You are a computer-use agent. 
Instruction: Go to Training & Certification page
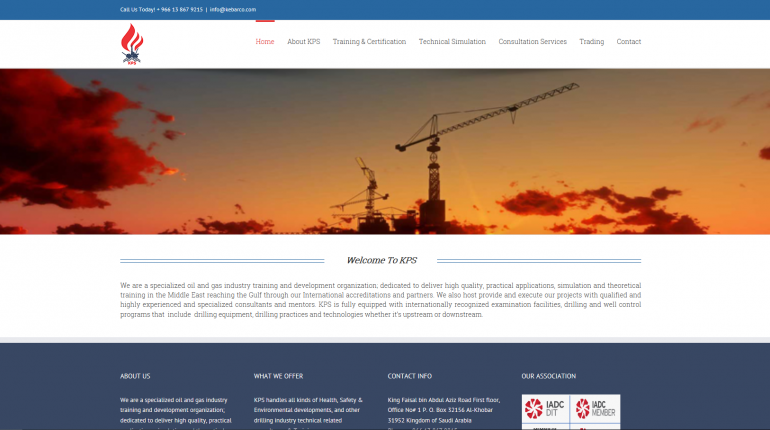click(369, 42)
